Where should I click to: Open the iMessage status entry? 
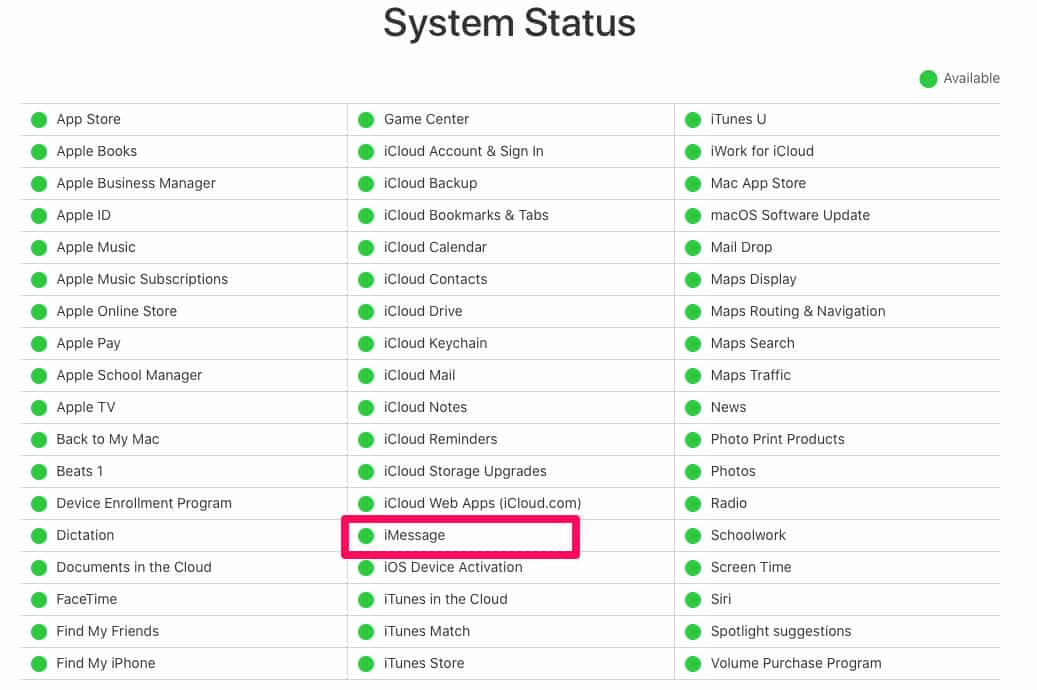(414, 536)
